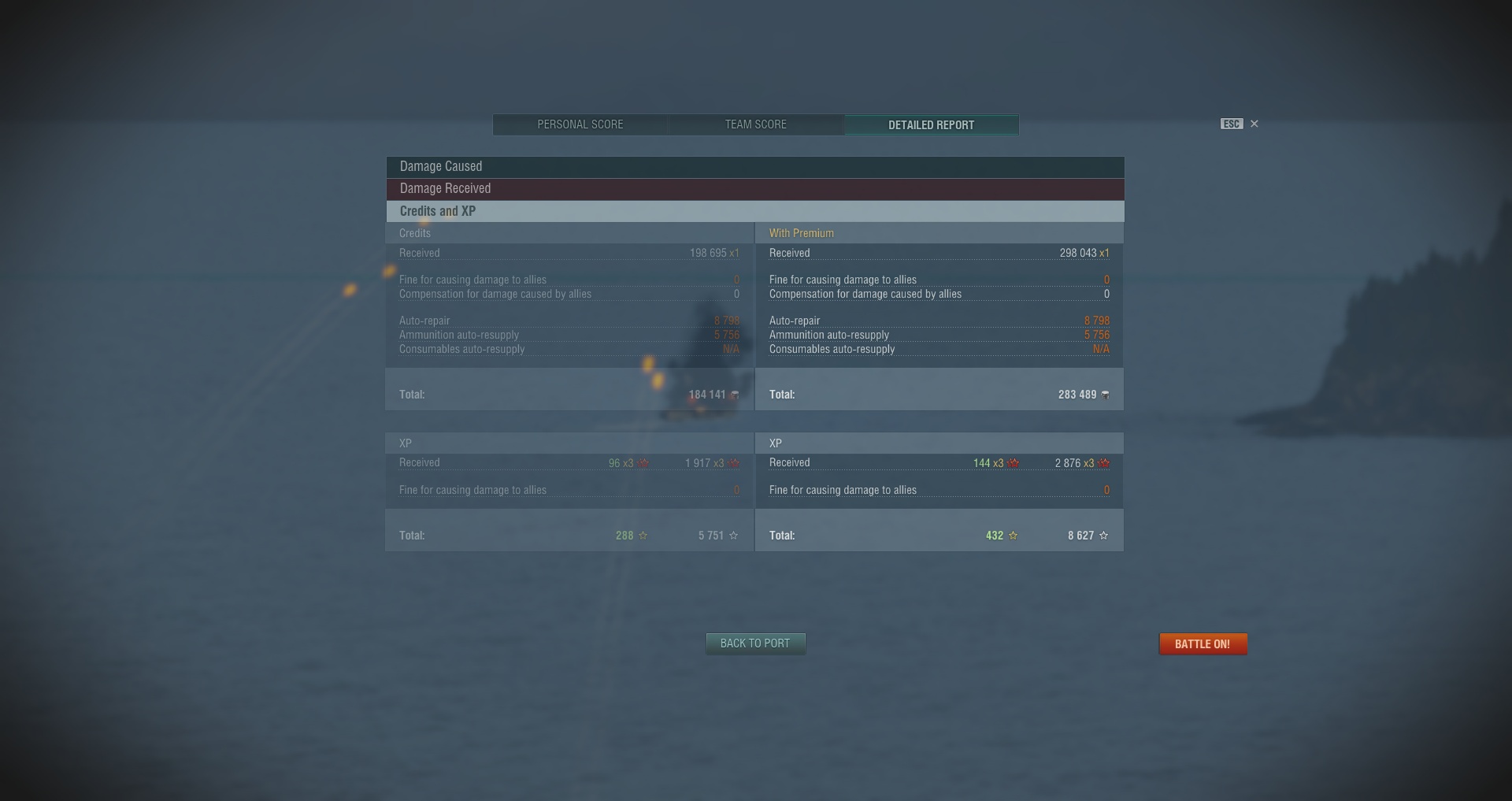
Task: Open the Team Score tab
Action: [x=756, y=124]
